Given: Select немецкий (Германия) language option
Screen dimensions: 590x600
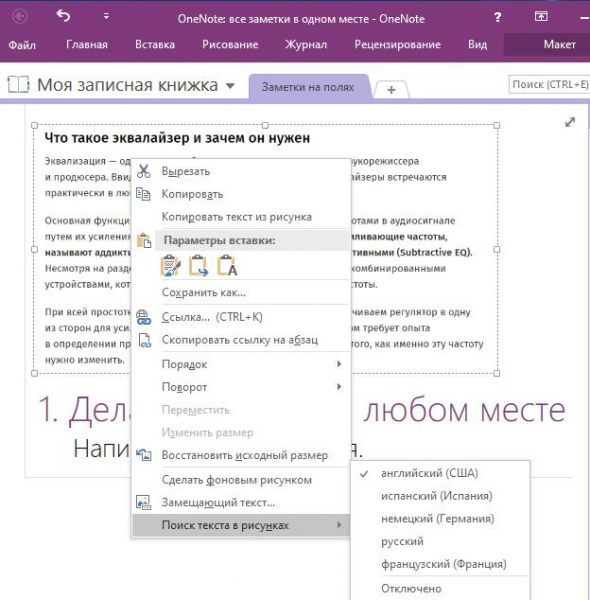Looking at the screenshot, I should [440, 518].
